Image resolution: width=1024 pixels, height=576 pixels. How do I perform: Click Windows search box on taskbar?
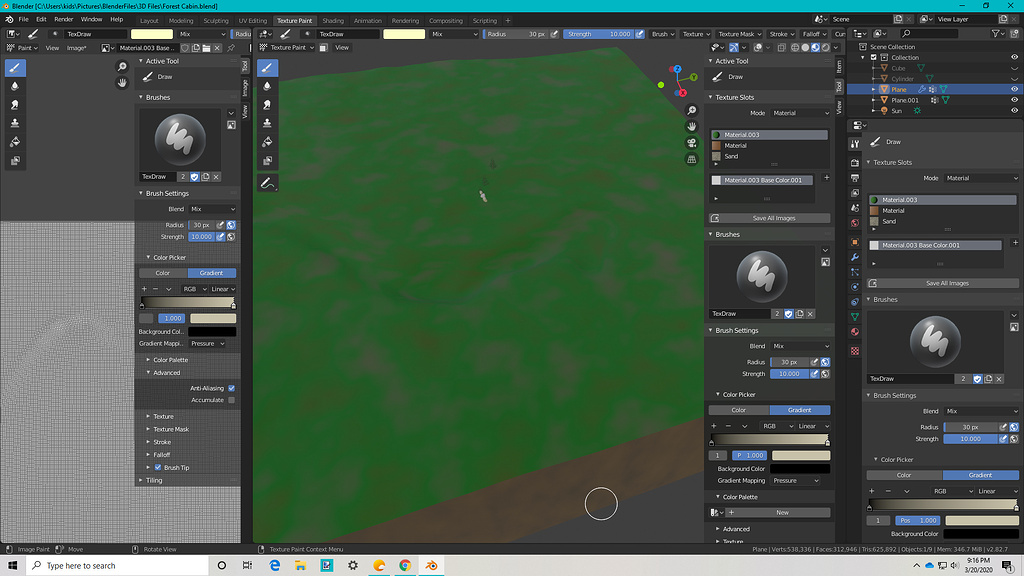118,566
